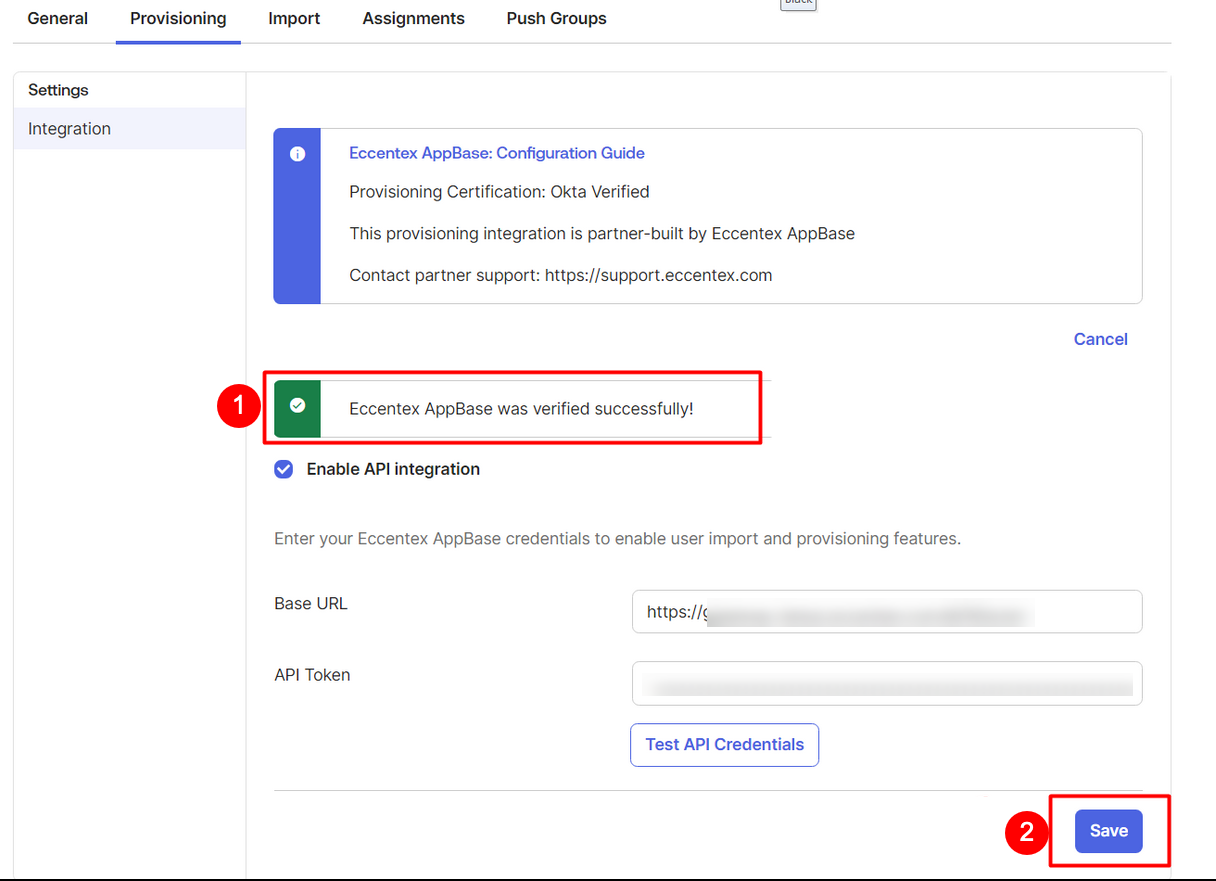Click the blue info icon in the guide banner
Viewport: 1216px width, 881px height.
tap(297, 154)
